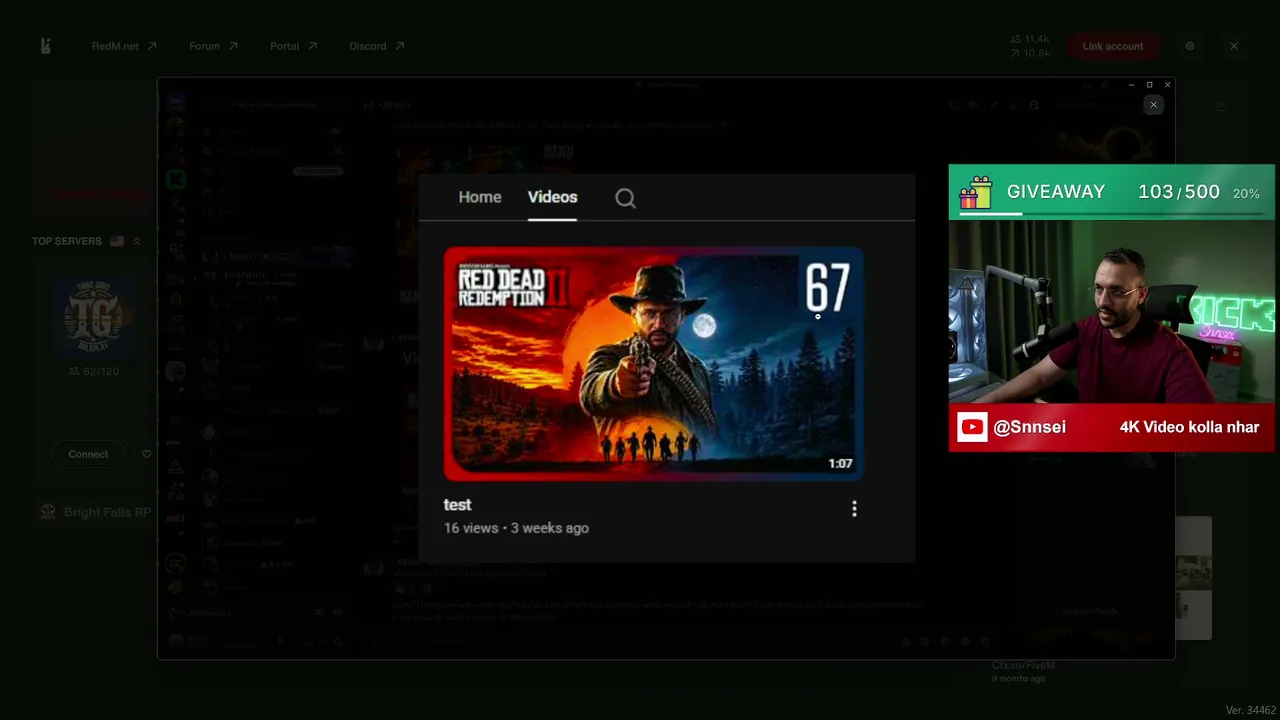Maximize the Discord window
The image size is (1280, 720).
tap(1149, 85)
